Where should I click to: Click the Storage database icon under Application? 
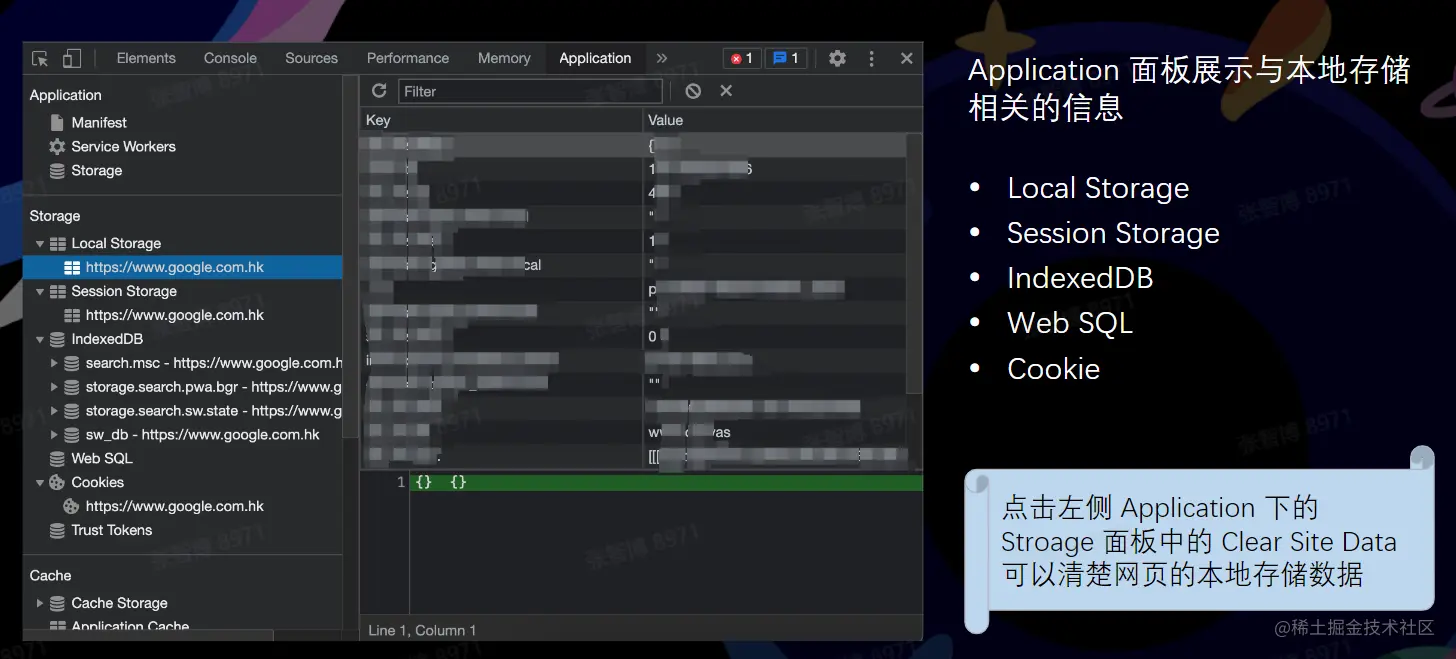[x=57, y=170]
